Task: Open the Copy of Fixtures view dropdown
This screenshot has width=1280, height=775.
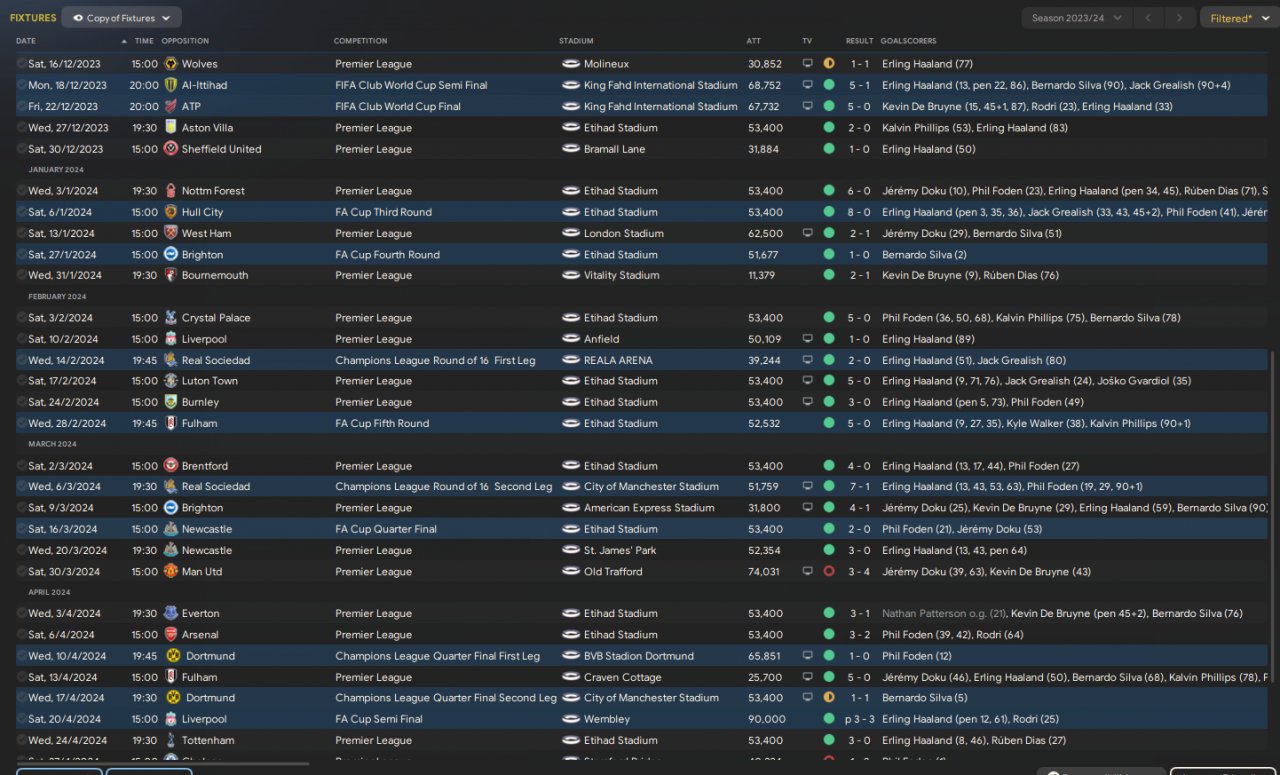Action: (122, 18)
